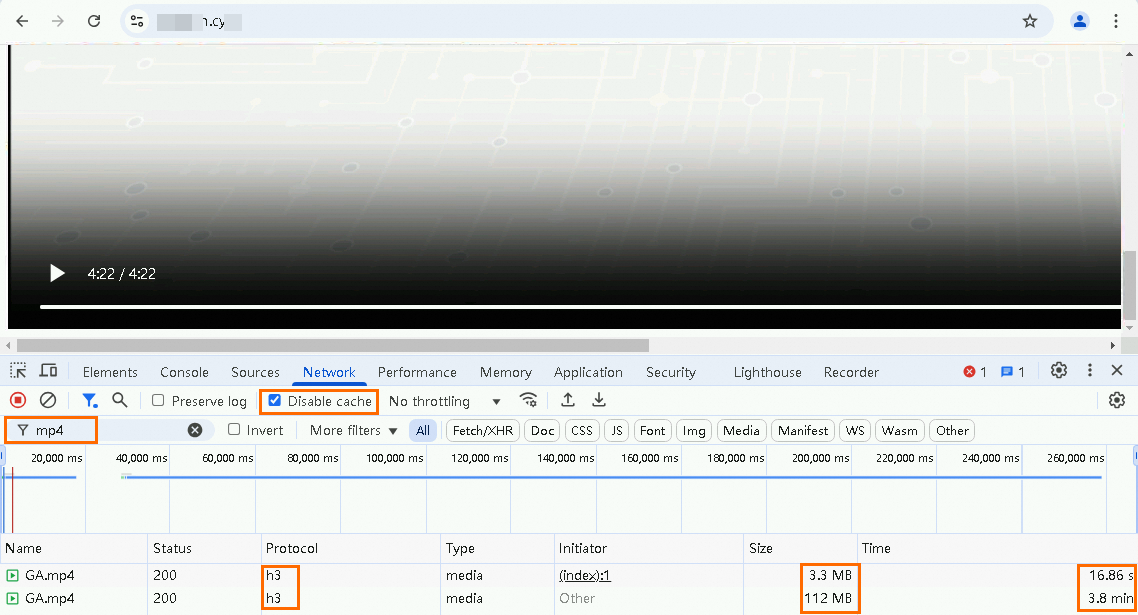Filter requests by Doc type
Screen dimensions: 1138x615
pos(542,431)
